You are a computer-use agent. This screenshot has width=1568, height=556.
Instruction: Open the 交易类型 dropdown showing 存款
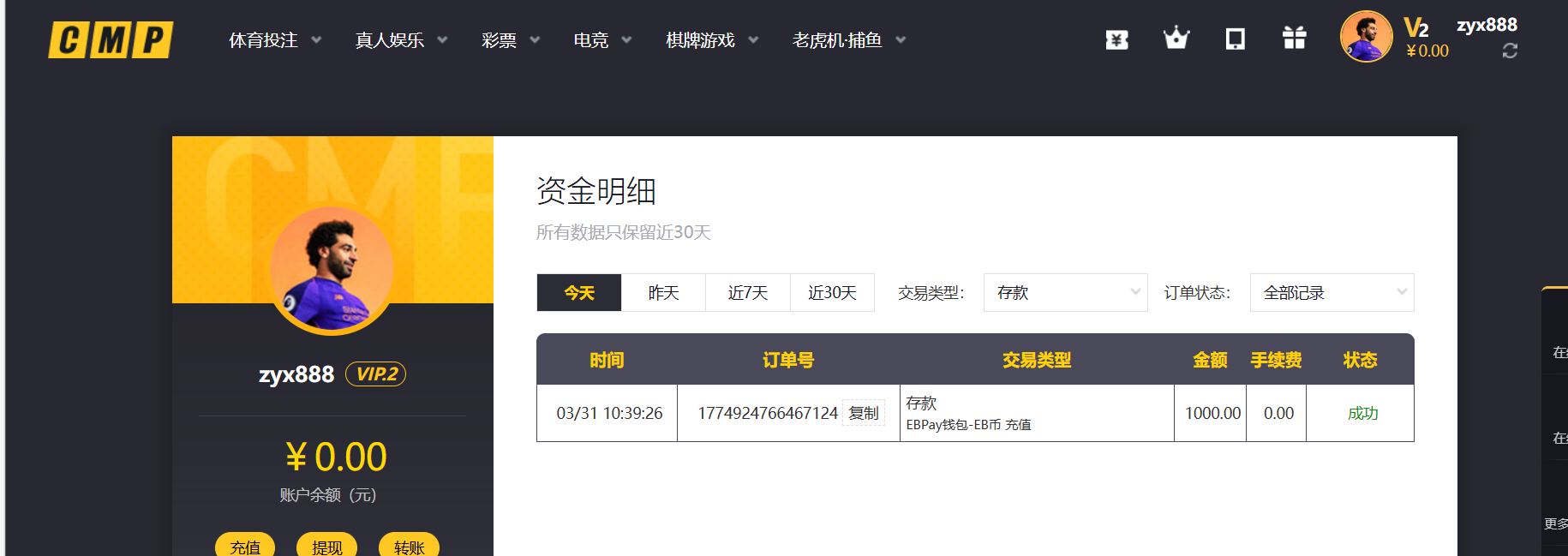pos(1065,293)
